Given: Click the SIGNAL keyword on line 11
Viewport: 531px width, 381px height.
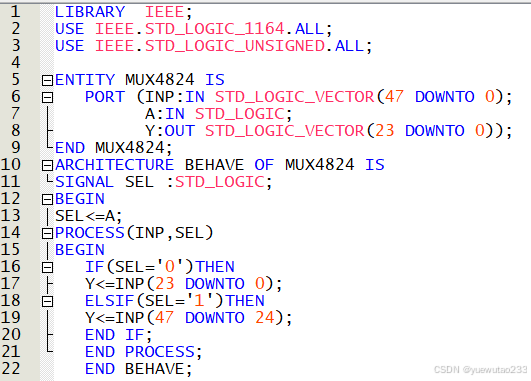Looking at the screenshot, I should pyautogui.click(x=85, y=182).
